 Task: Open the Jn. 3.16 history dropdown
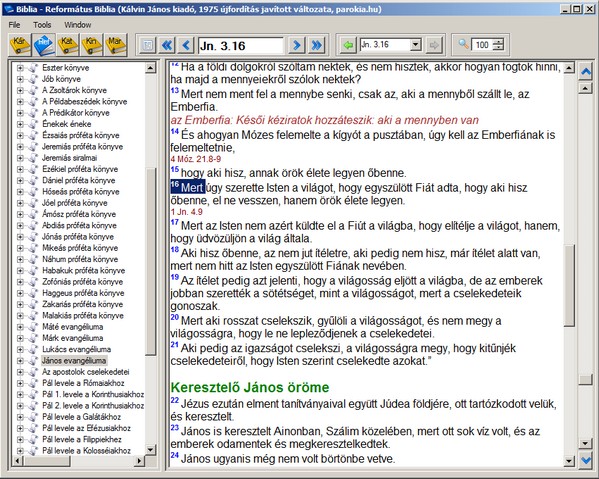pos(416,45)
